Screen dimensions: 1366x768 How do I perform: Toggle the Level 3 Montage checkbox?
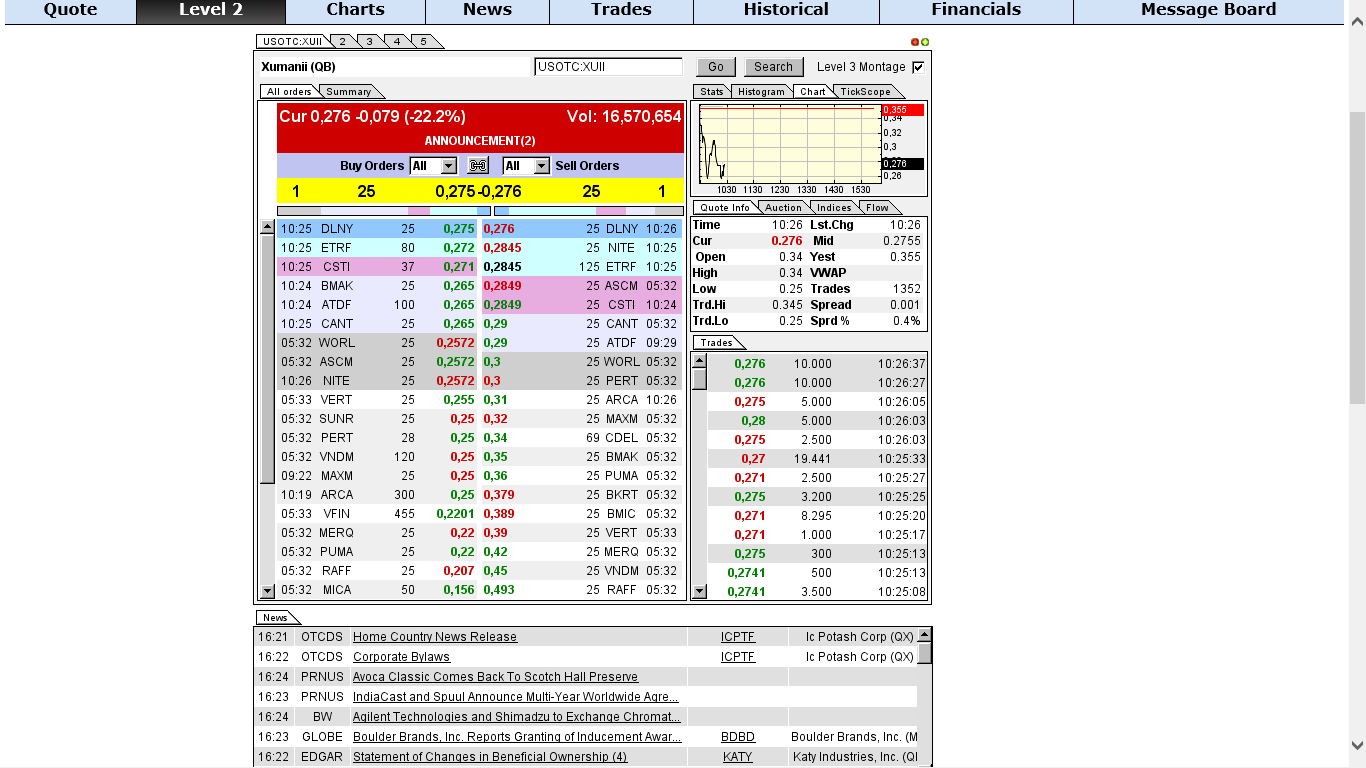click(x=918, y=67)
